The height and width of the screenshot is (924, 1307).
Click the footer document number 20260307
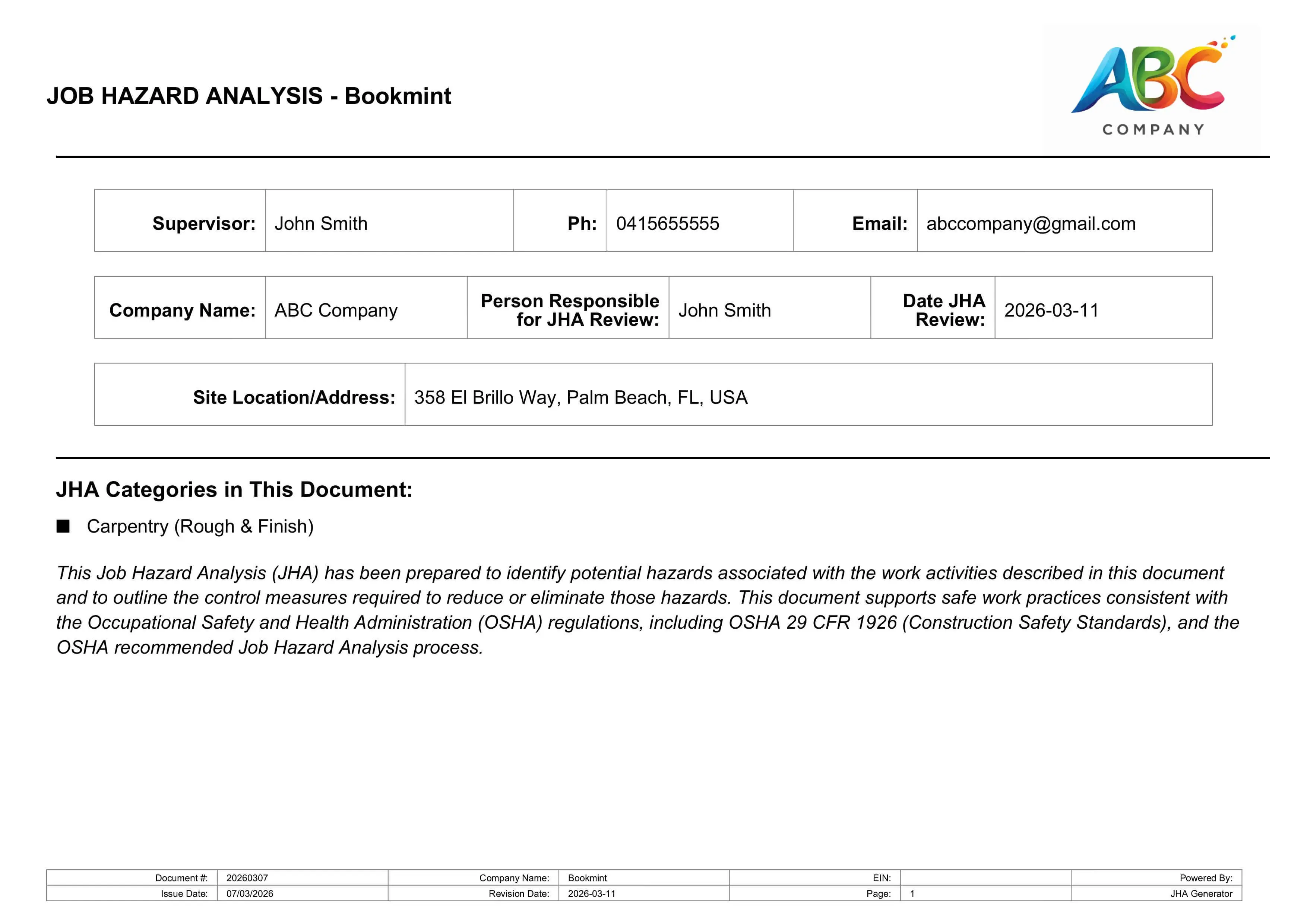tap(247, 878)
